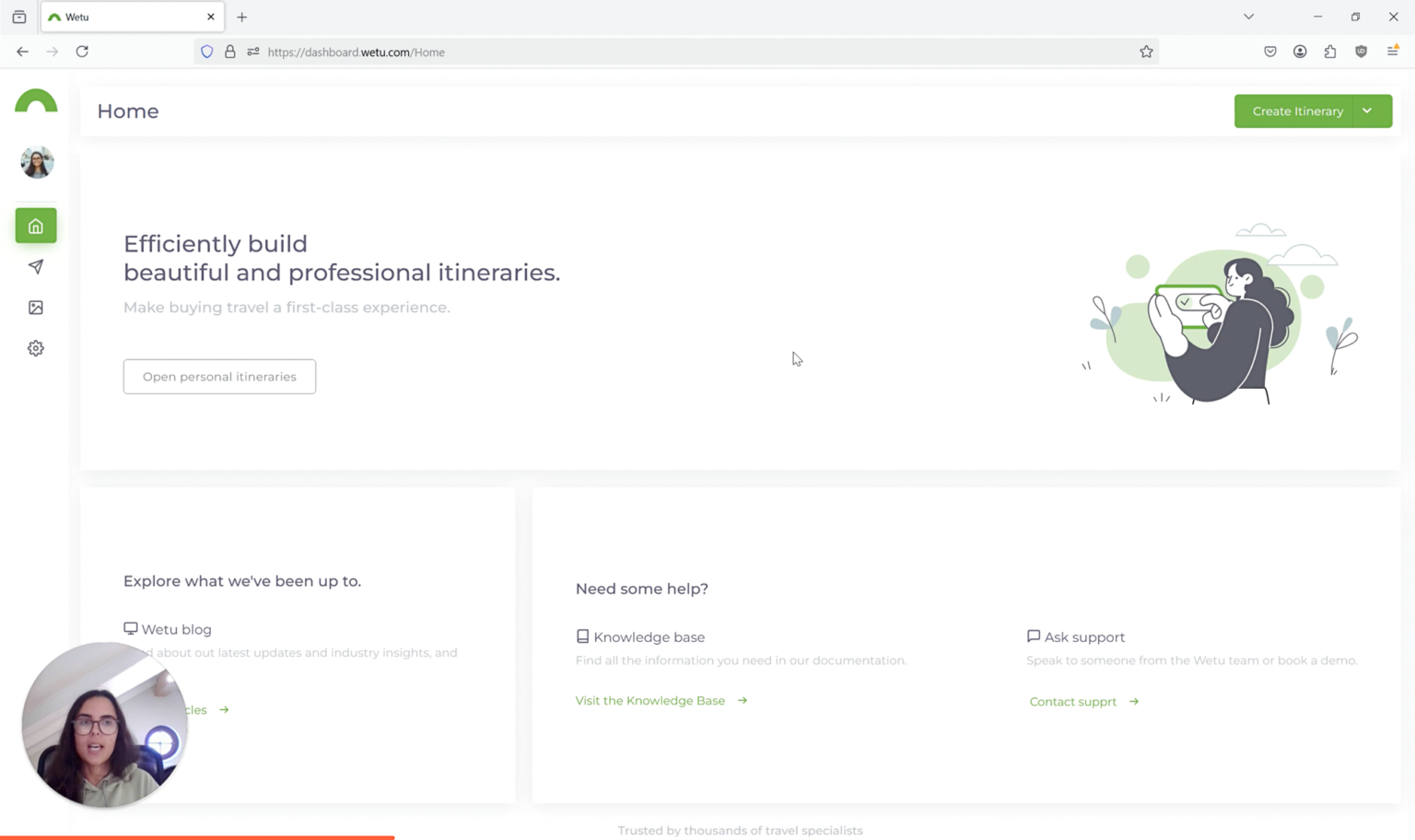
Task: Save page with the Pocket icon
Action: tap(1269, 52)
